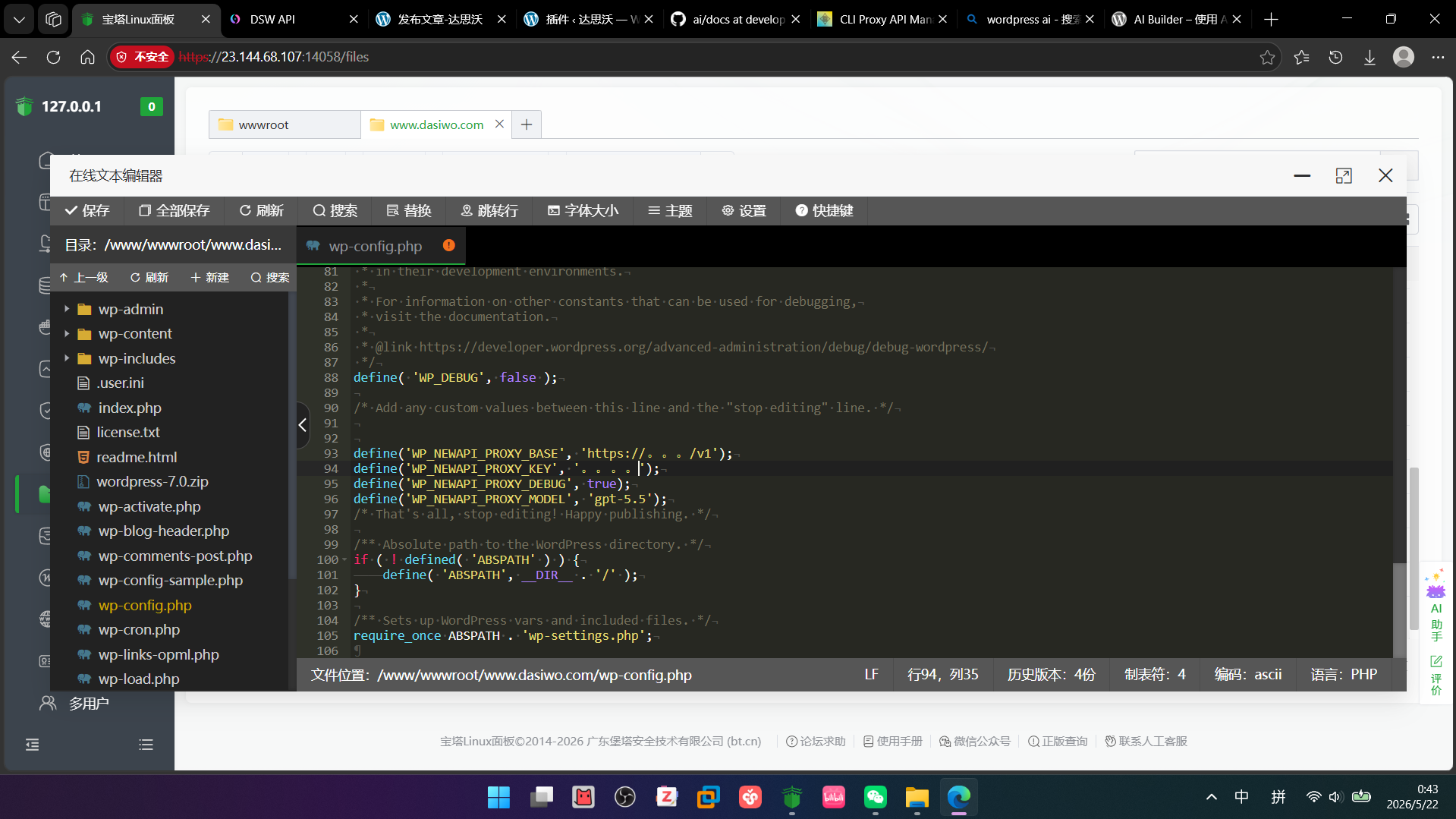
Task: Open the 主题 theme menu
Action: pos(670,210)
